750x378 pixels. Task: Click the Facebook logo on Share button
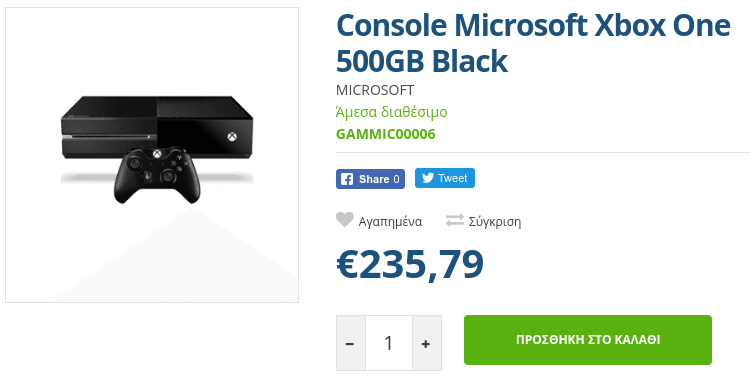coord(347,179)
